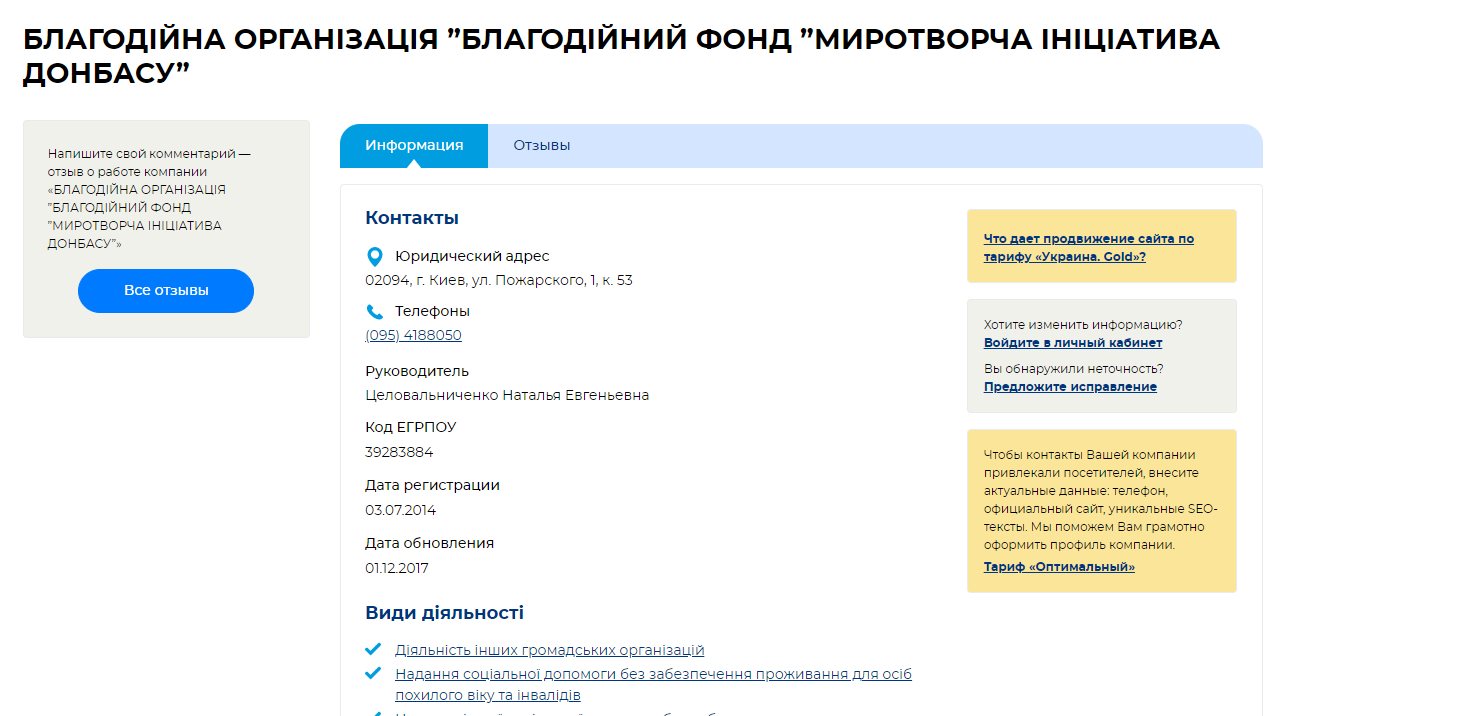The image size is (1480, 716).
Task: Click the phone handset icon beside Телефоны
Action: tap(375, 311)
